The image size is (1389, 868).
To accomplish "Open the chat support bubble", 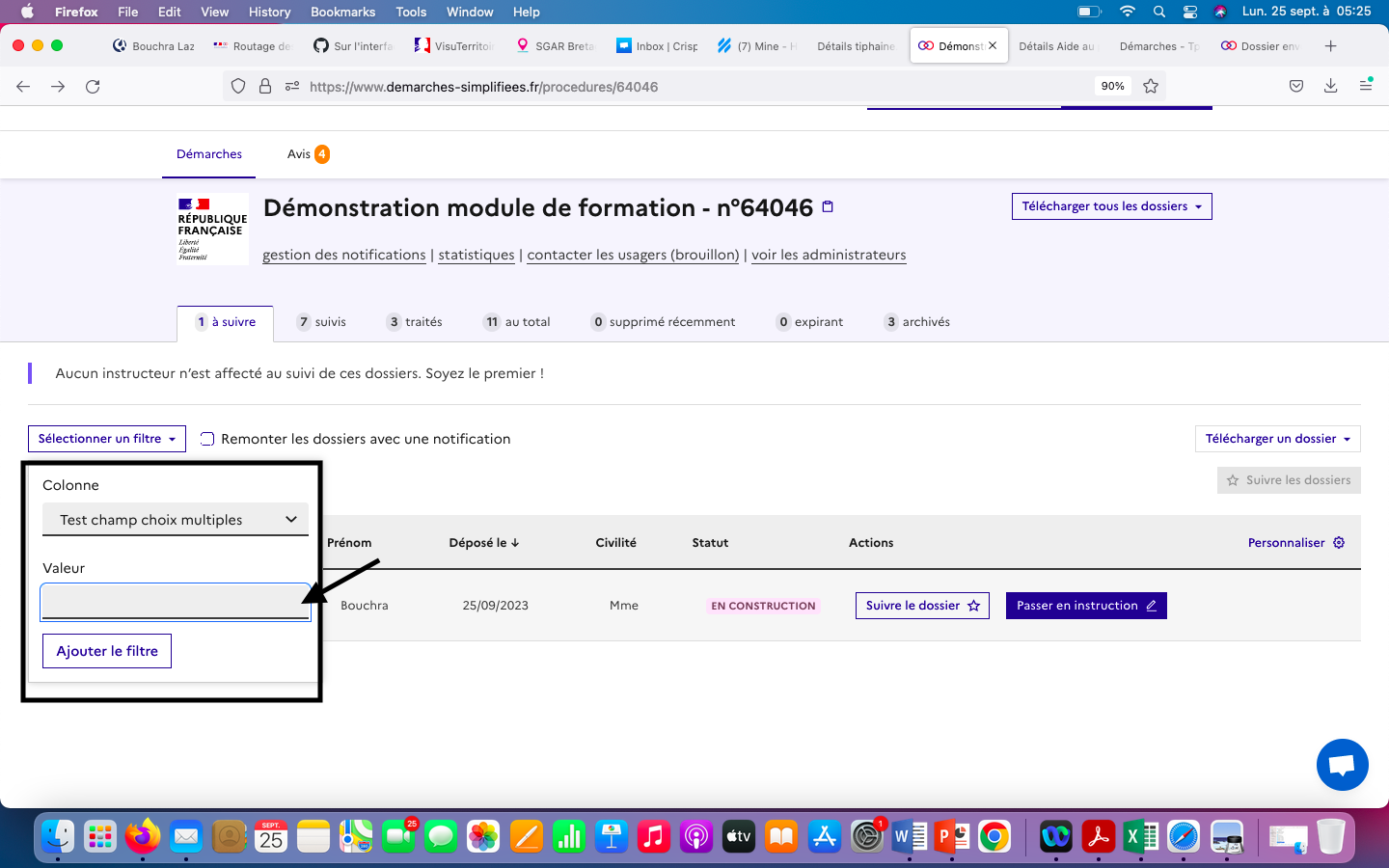I will (x=1342, y=765).
